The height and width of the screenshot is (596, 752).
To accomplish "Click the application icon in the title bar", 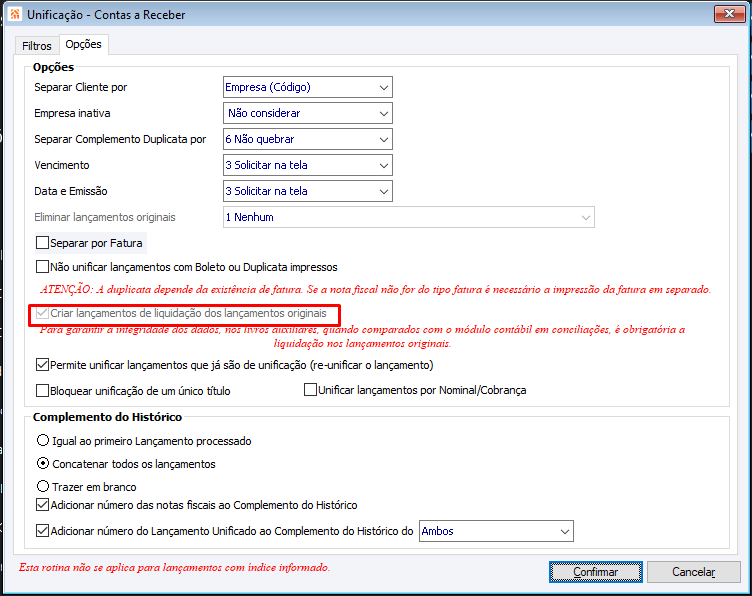I will tap(15, 14).
